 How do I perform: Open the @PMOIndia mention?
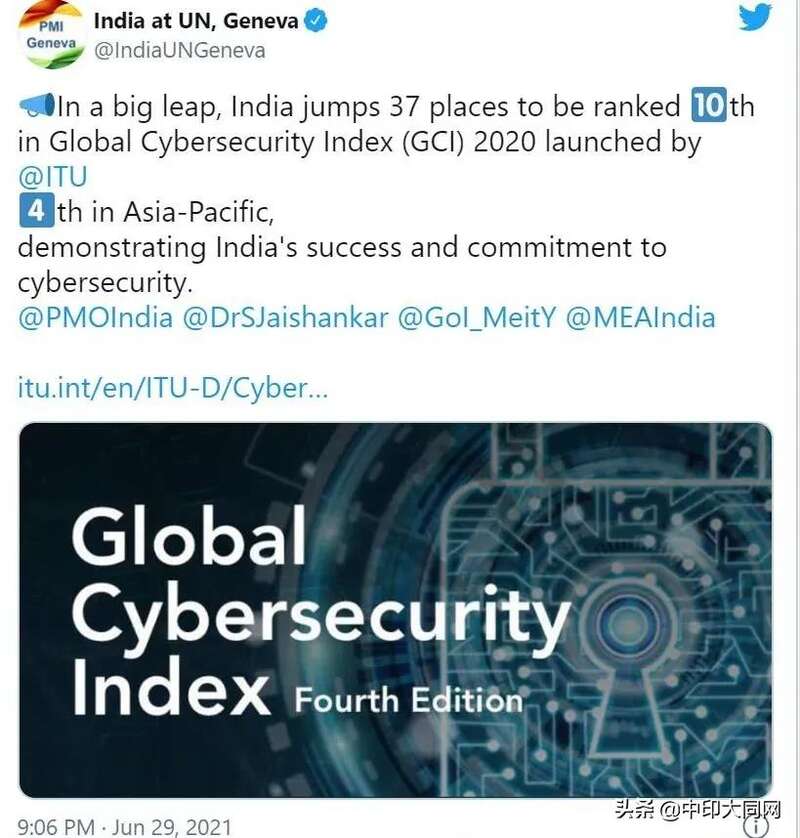tap(96, 317)
